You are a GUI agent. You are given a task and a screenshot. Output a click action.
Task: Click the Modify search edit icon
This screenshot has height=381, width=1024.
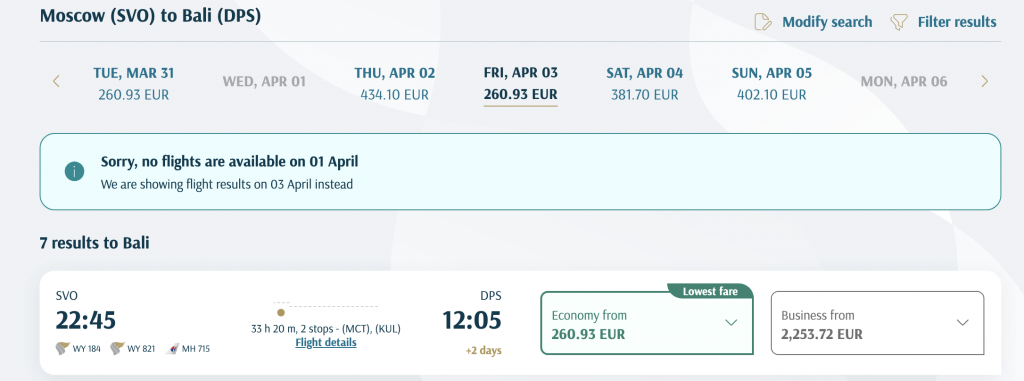763,22
